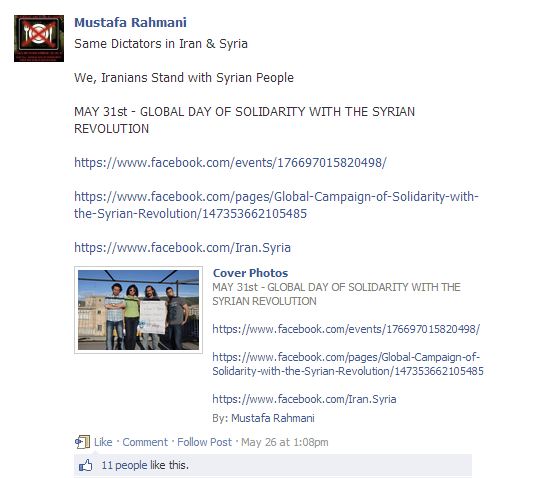Click the 'Same Dictators in Iran & Syria' text
The width and height of the screenshot is (543, 478).
click(161, 44)
